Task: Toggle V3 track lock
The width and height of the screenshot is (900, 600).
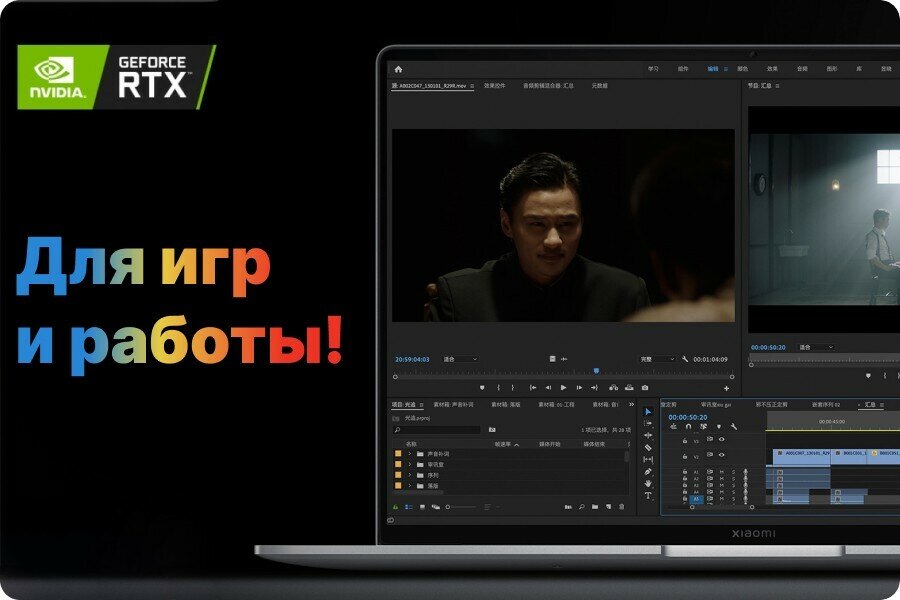Action: (684, 441)
